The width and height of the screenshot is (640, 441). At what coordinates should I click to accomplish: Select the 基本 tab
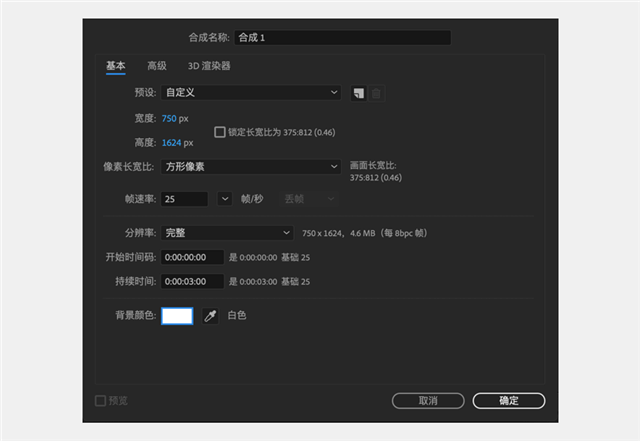(x=116, y=66)
